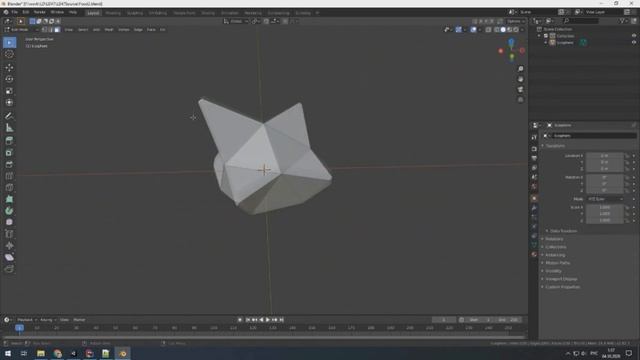This screenshot has height=360, width=640.
Task: Expand the Delta Transform panel
Action: pos(563,231)
